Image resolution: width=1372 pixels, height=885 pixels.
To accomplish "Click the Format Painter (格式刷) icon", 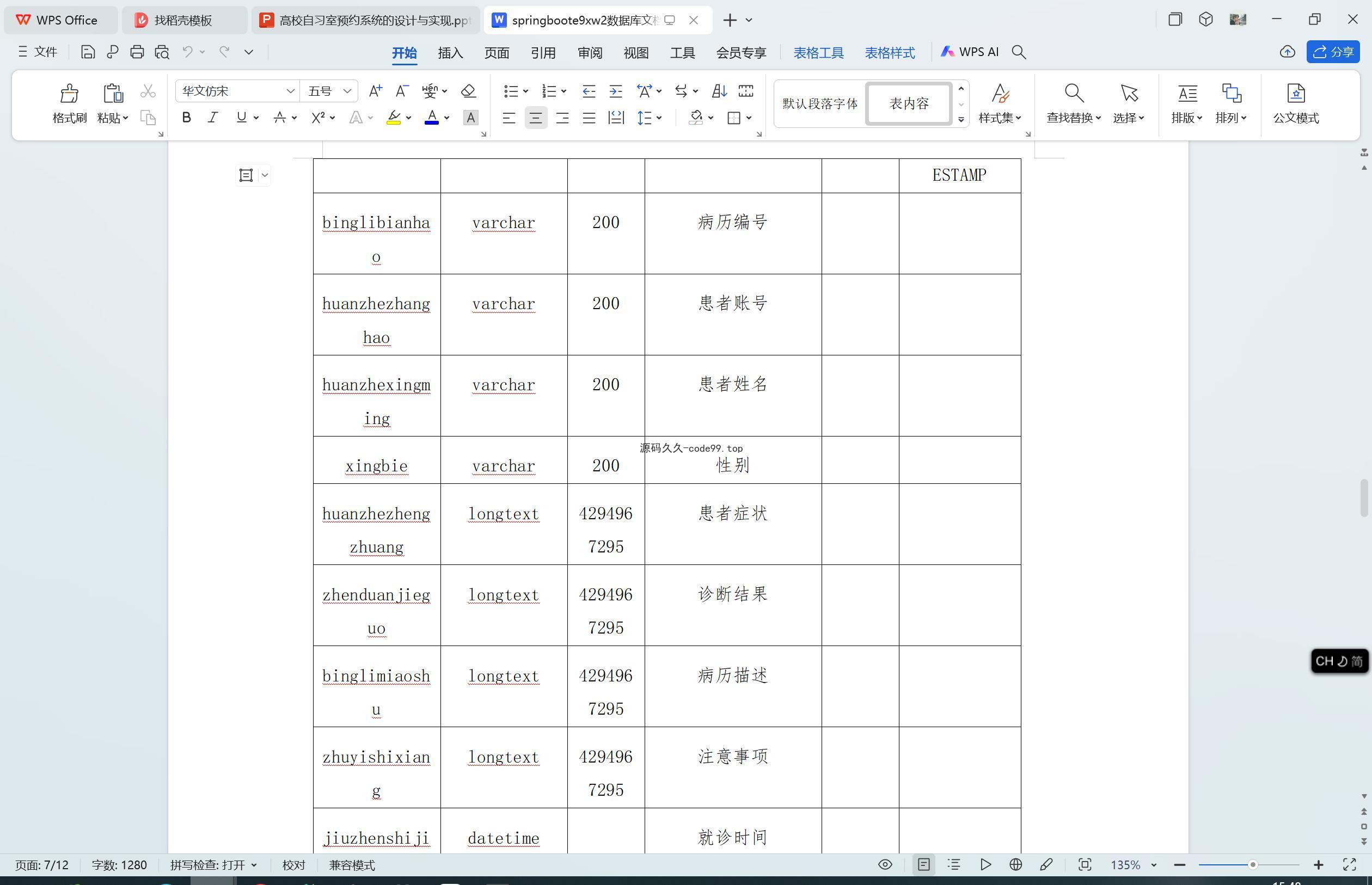I will pos(69,93).
